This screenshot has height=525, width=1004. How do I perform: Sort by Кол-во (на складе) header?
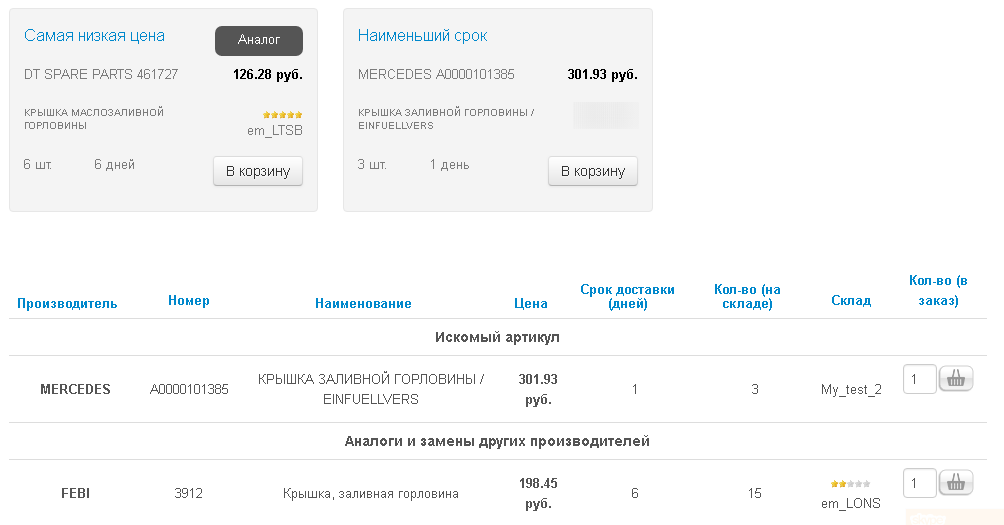(x=747, y=296)
